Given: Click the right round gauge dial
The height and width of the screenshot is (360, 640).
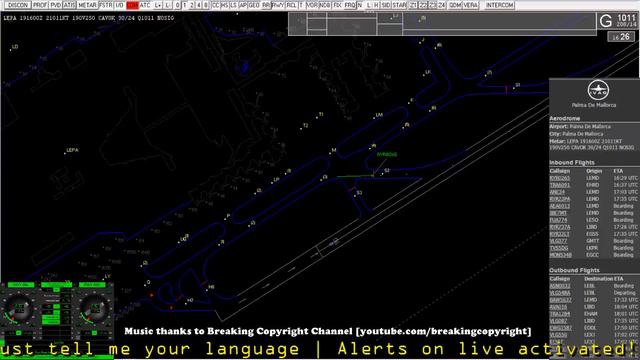Looking at the screenshot, I should click(x=94, y=309).
